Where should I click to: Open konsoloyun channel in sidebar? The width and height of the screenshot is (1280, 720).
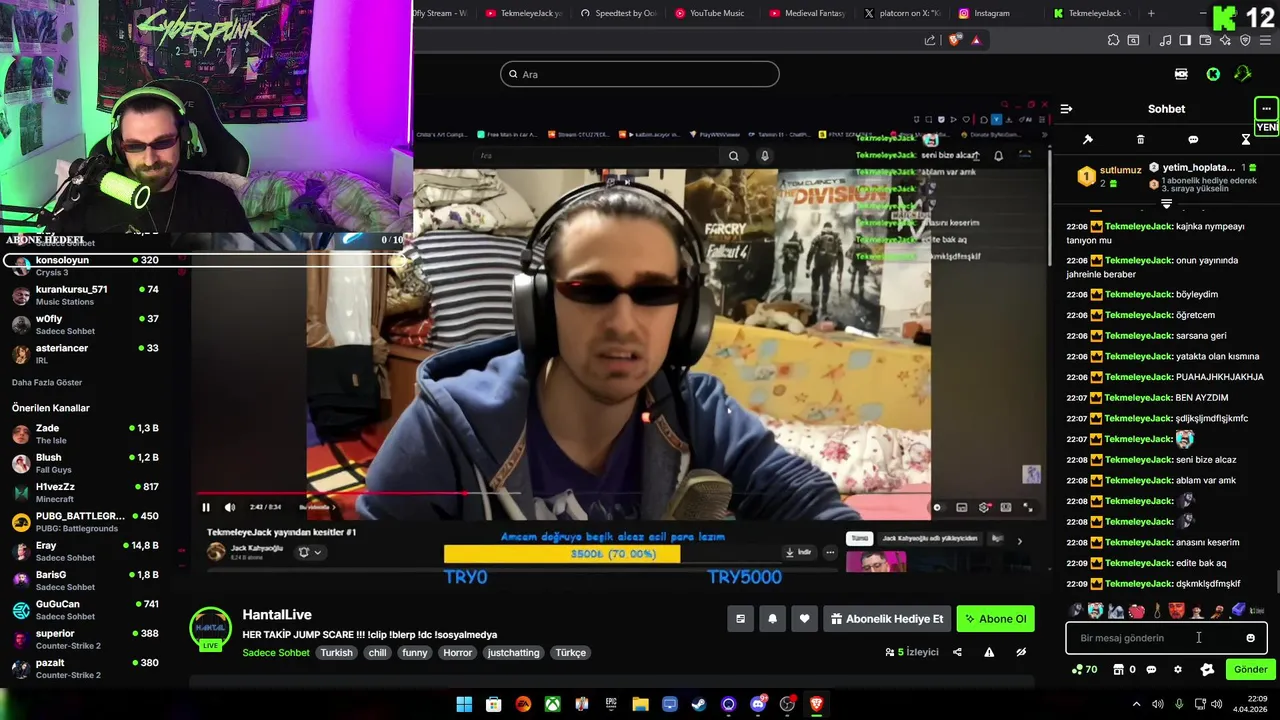pyautogui.click(x=85, y=265)
